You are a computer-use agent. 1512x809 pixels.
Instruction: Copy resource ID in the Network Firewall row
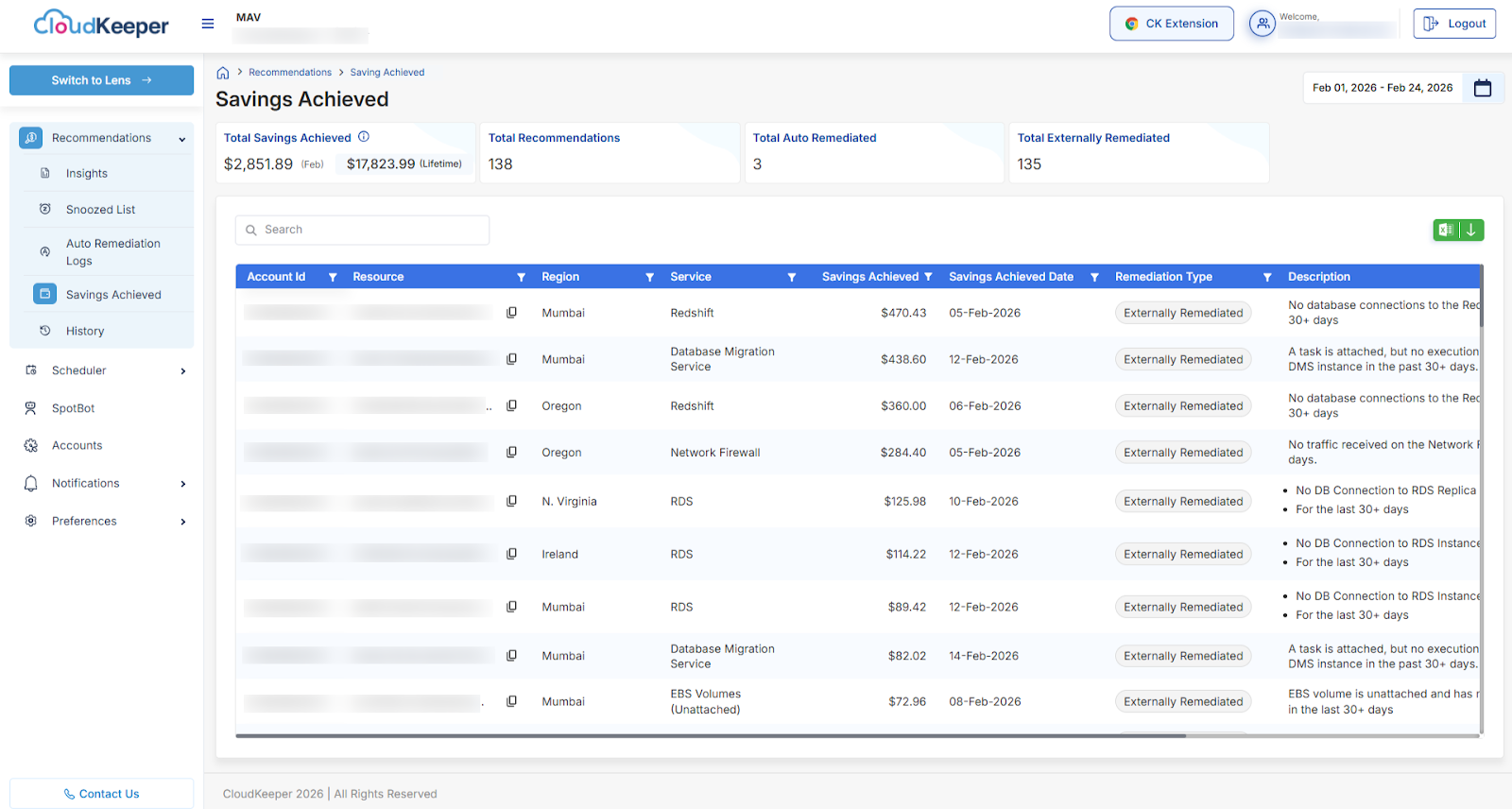(x=511, y=453)
